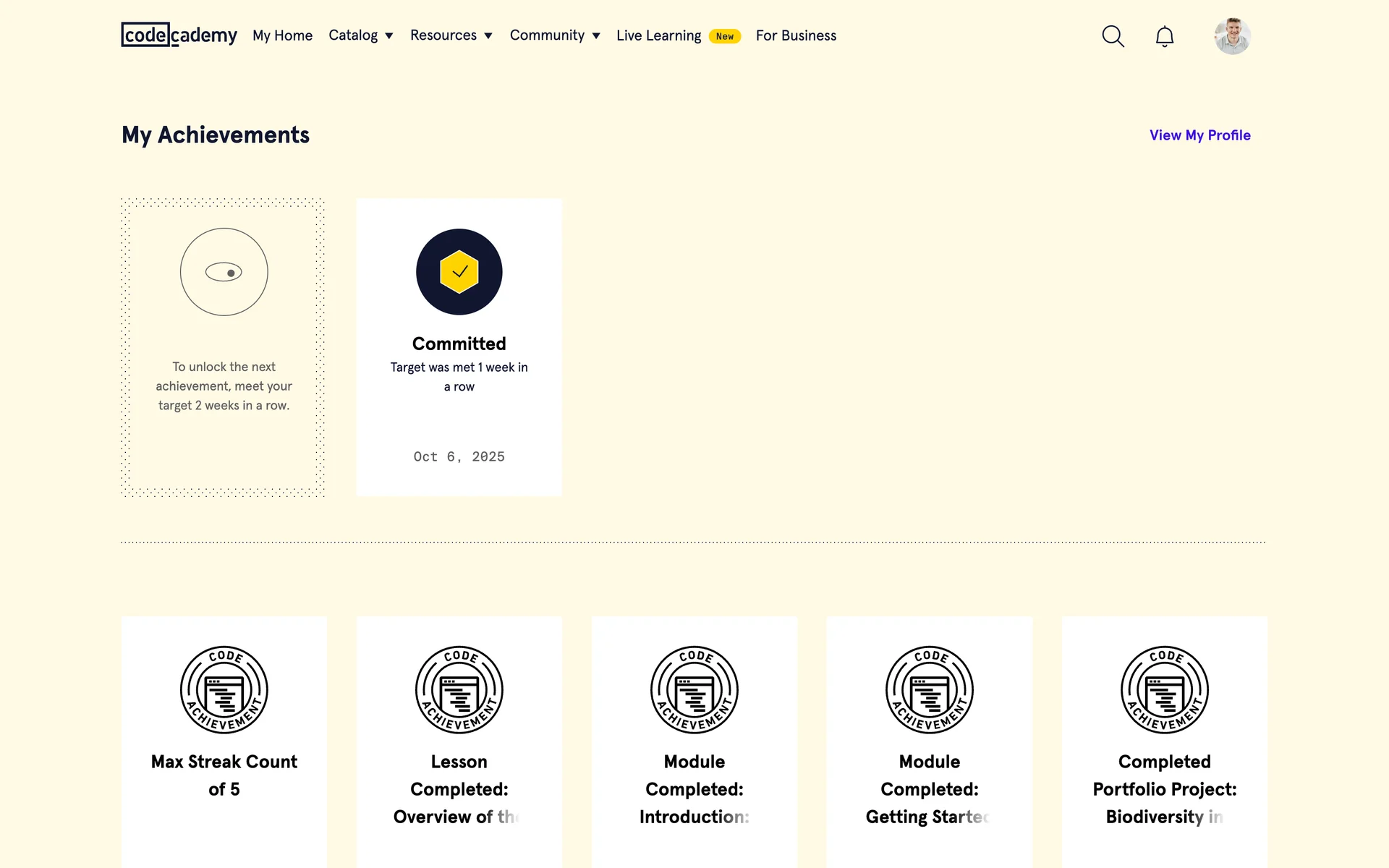
Task: Click the Lesson Completed achievement badge
Action: (x=459, y=689)
